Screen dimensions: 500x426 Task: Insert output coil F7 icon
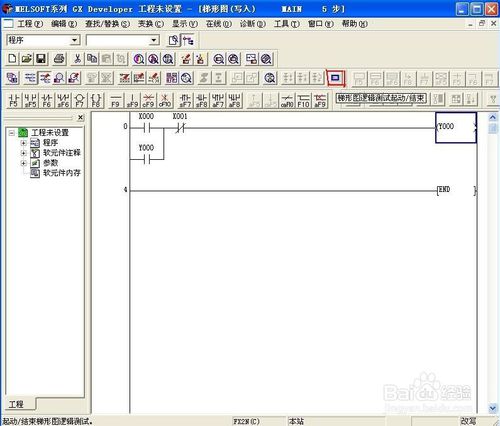point(79,100)
